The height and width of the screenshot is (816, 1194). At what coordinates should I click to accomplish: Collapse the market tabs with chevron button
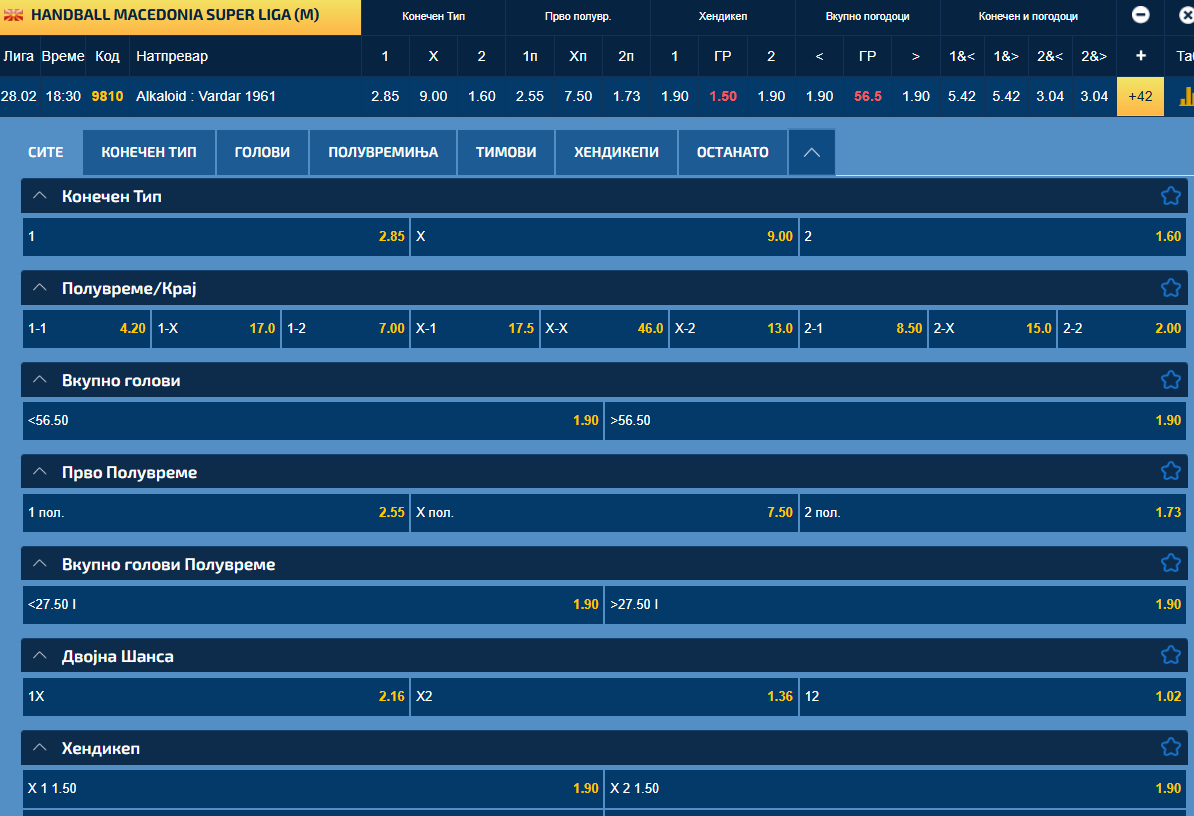811,153
